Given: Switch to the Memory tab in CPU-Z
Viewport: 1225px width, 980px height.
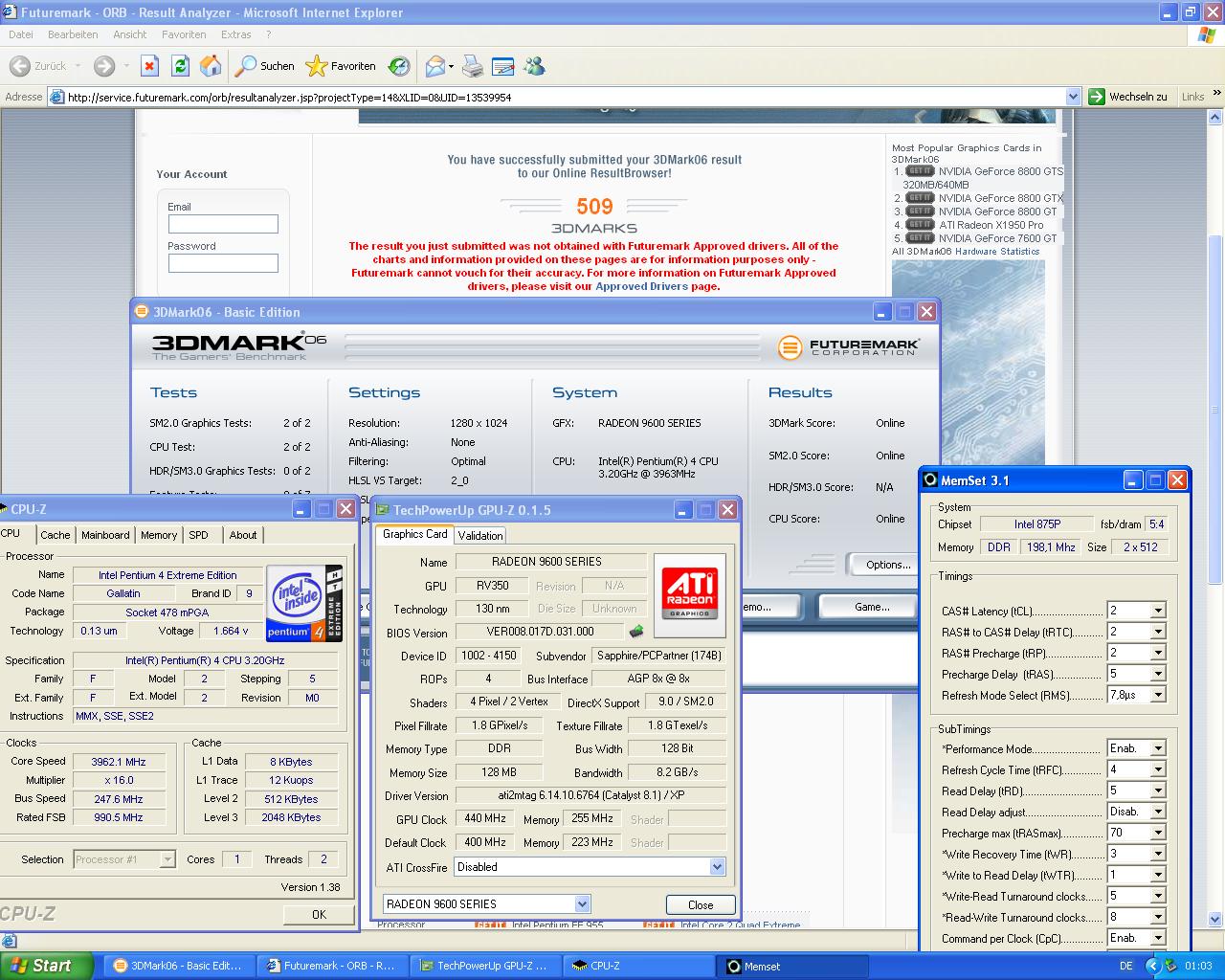Looking at the screenshot, I should [x=159, y=535].
